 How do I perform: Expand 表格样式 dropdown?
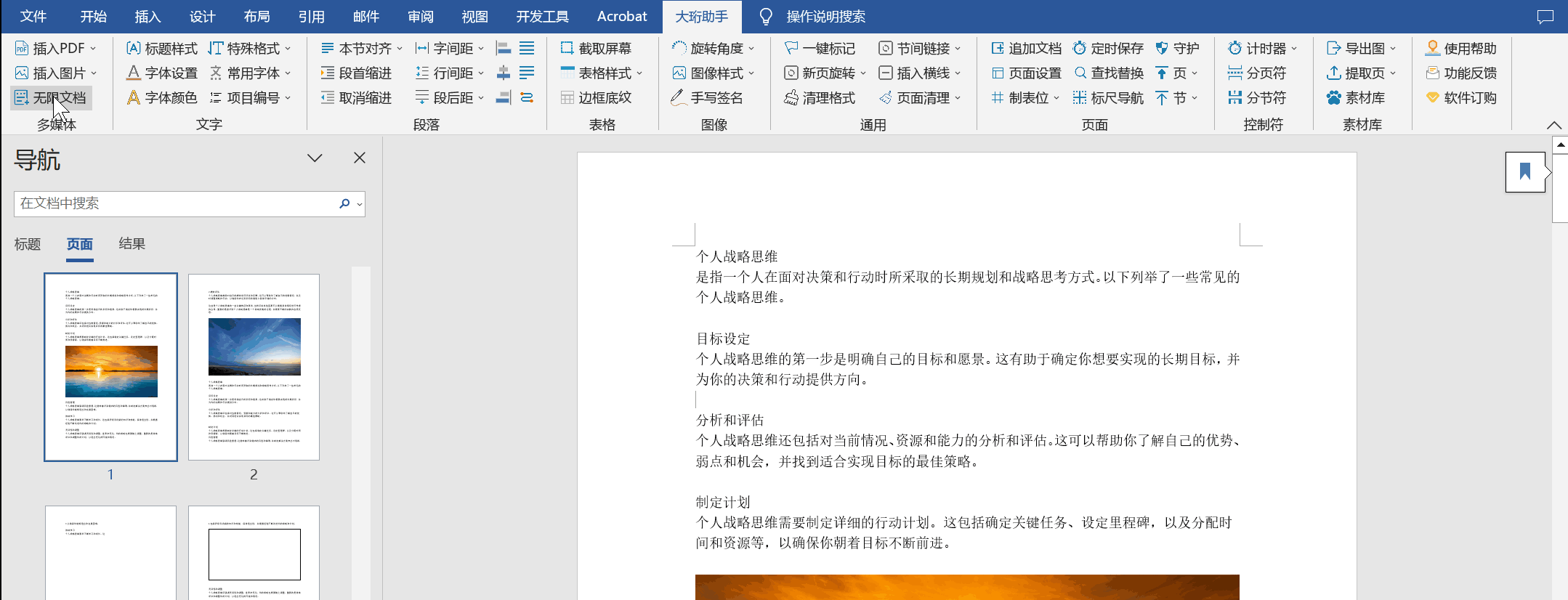pyautogui.click(x=639, y=73)
